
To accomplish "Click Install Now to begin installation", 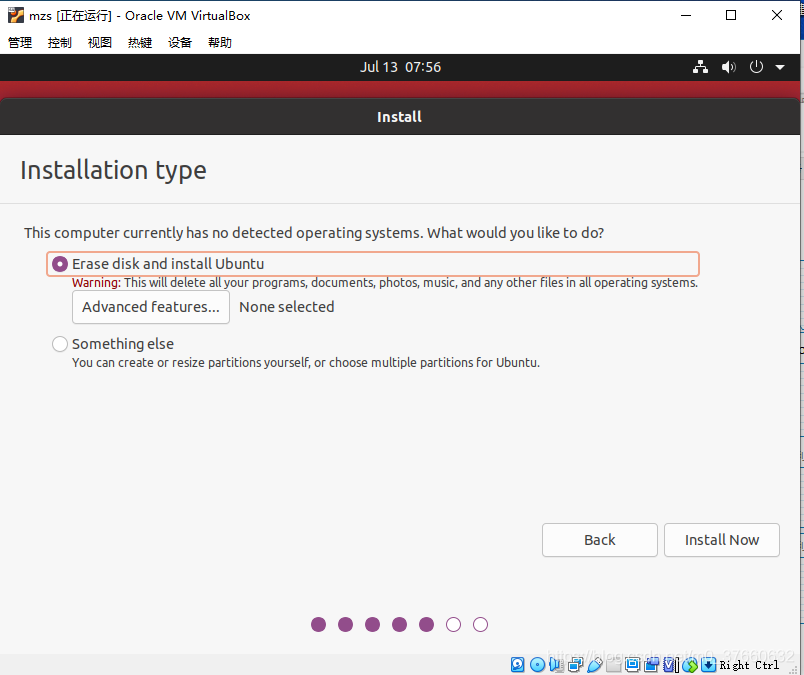I will [x=721, y=540].
